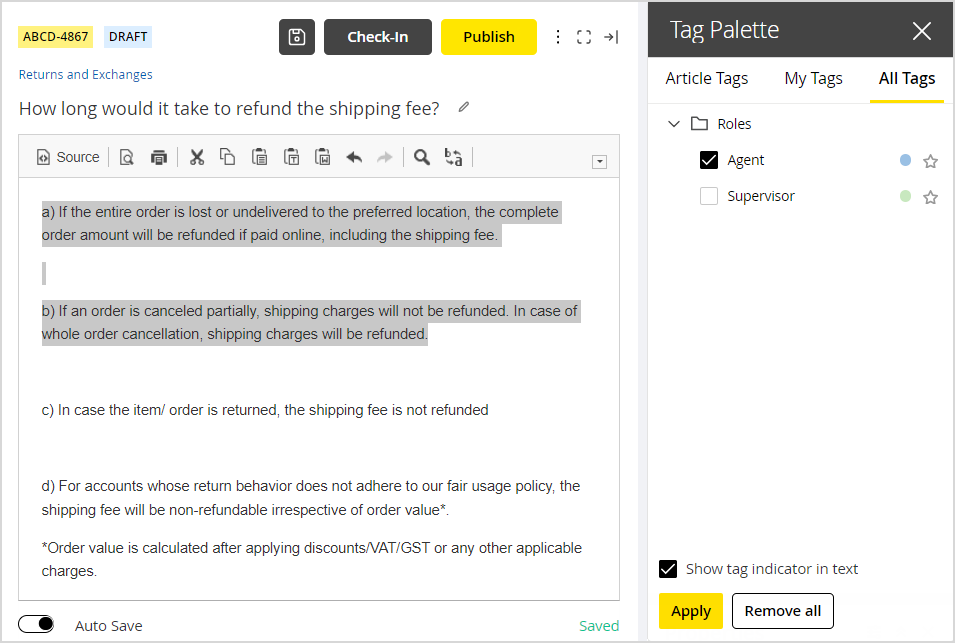Undo the last edit with the arrow icon
This screenshot has height=643, width=955.
[x=355, y=157]
